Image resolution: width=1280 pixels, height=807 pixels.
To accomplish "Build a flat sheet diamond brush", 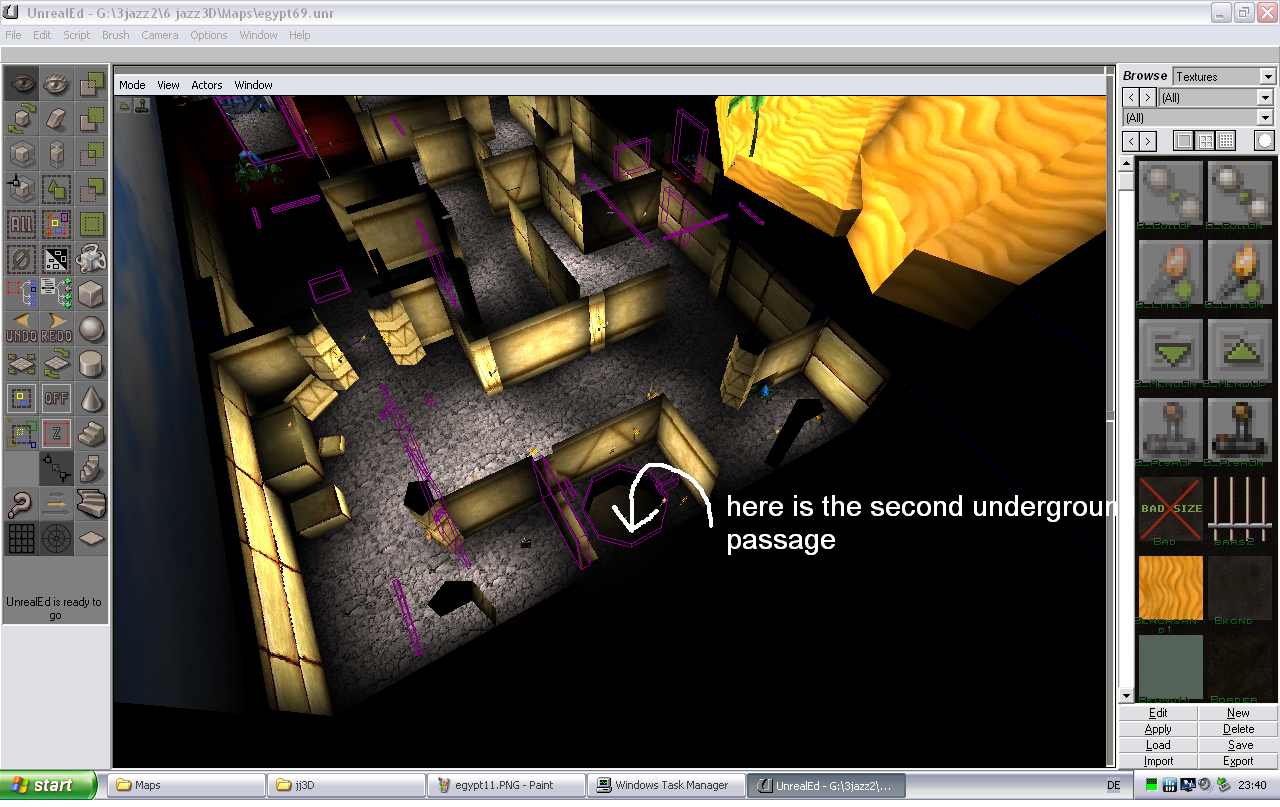I will point(92,538).
